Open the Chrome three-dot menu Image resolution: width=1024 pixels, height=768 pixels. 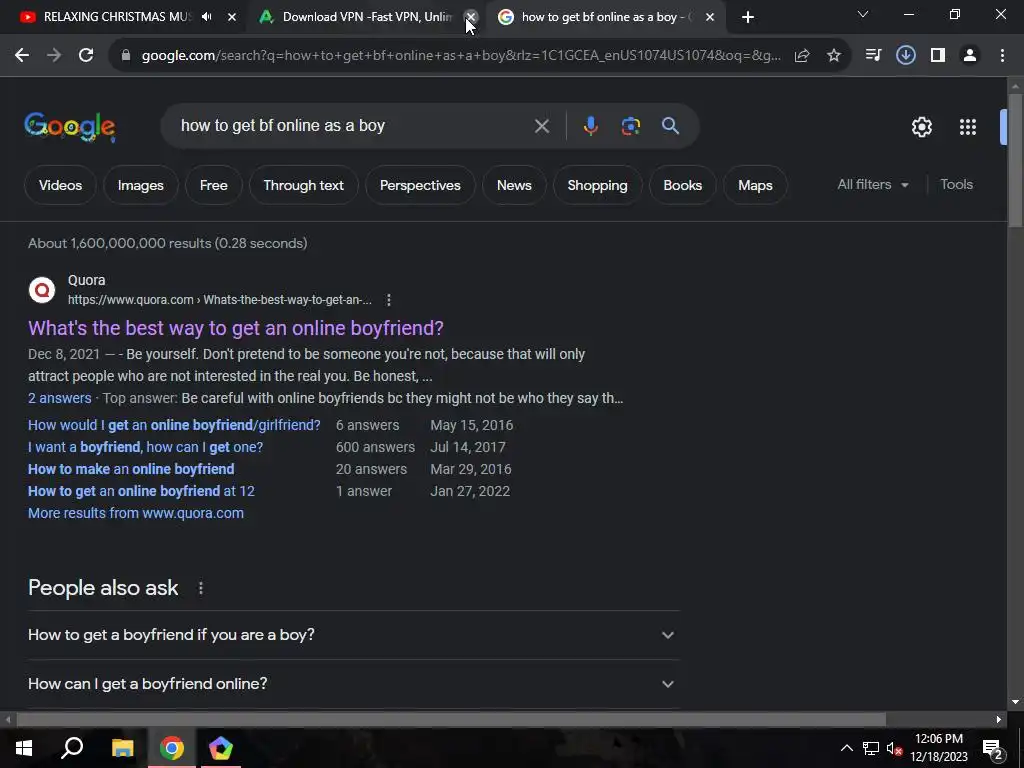1002,56
